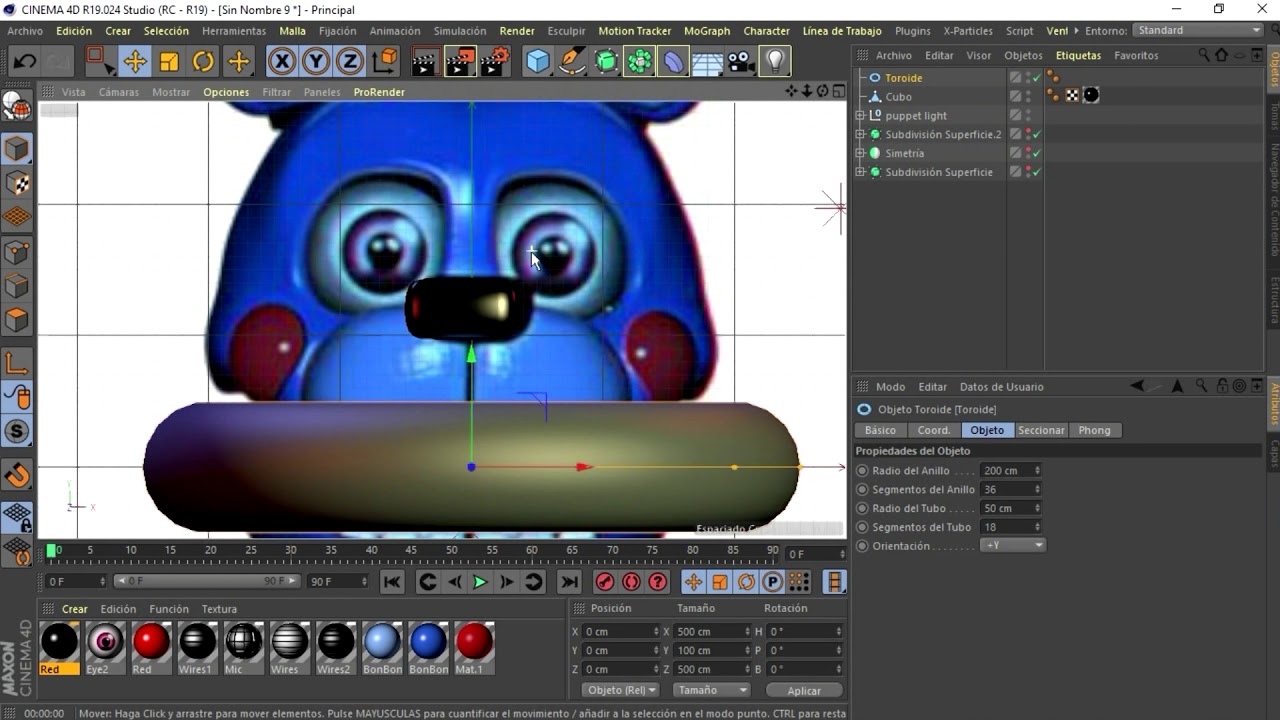
Task: Switch to Básico attribute tab
Action: (x=880, y=430)
